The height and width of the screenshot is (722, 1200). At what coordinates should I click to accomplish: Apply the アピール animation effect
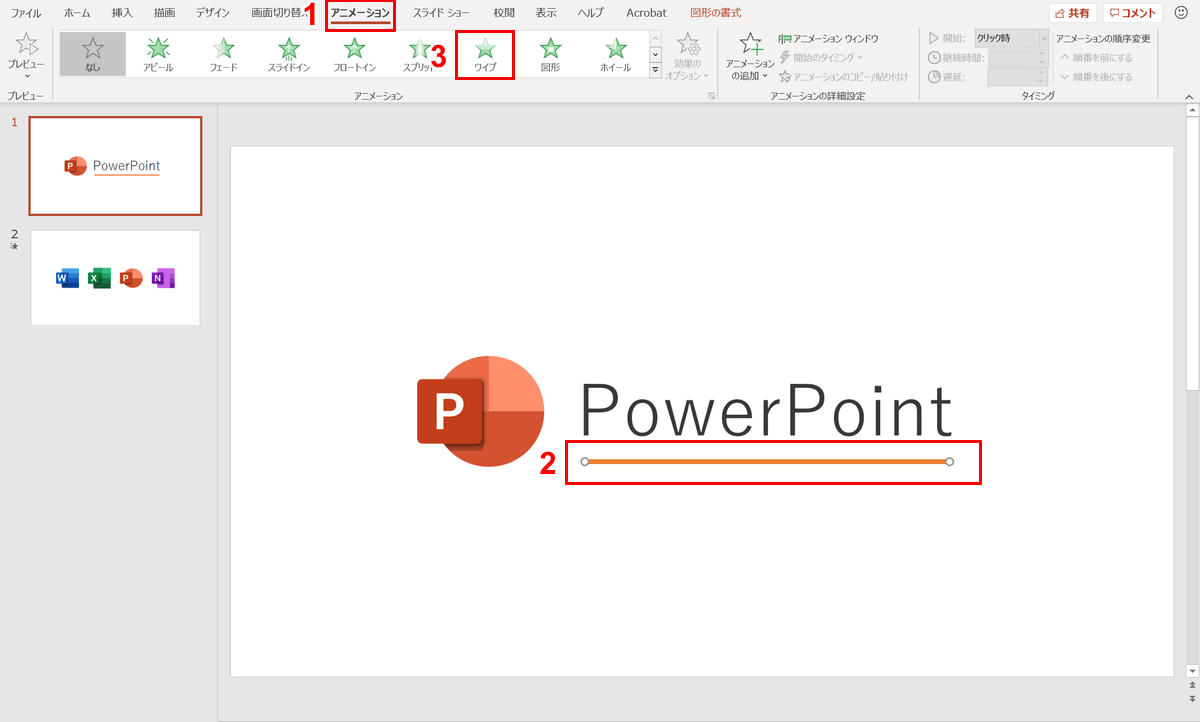point(158,54)
